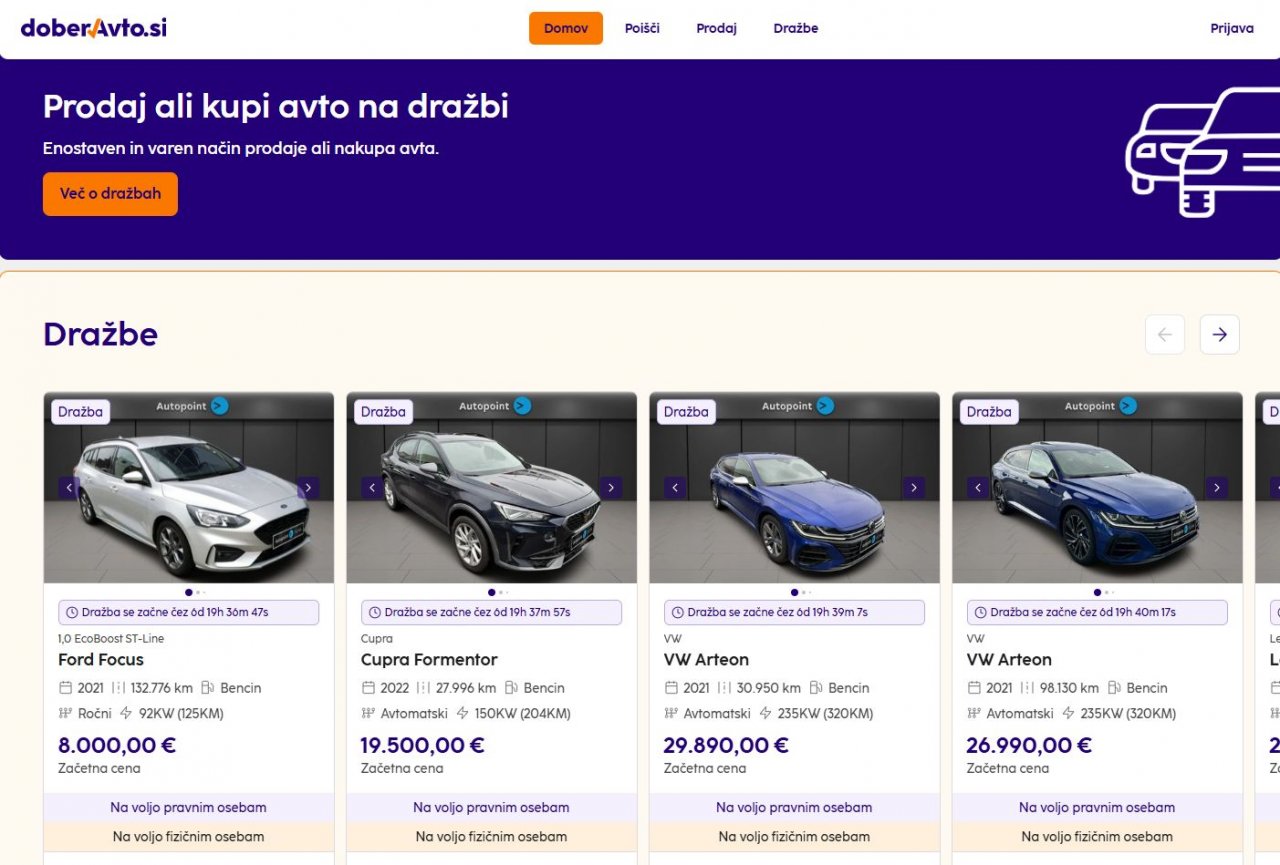1280x865 pixels.
Task: Click the Cupra Formentor title
Action: click(x=429, y=660)
